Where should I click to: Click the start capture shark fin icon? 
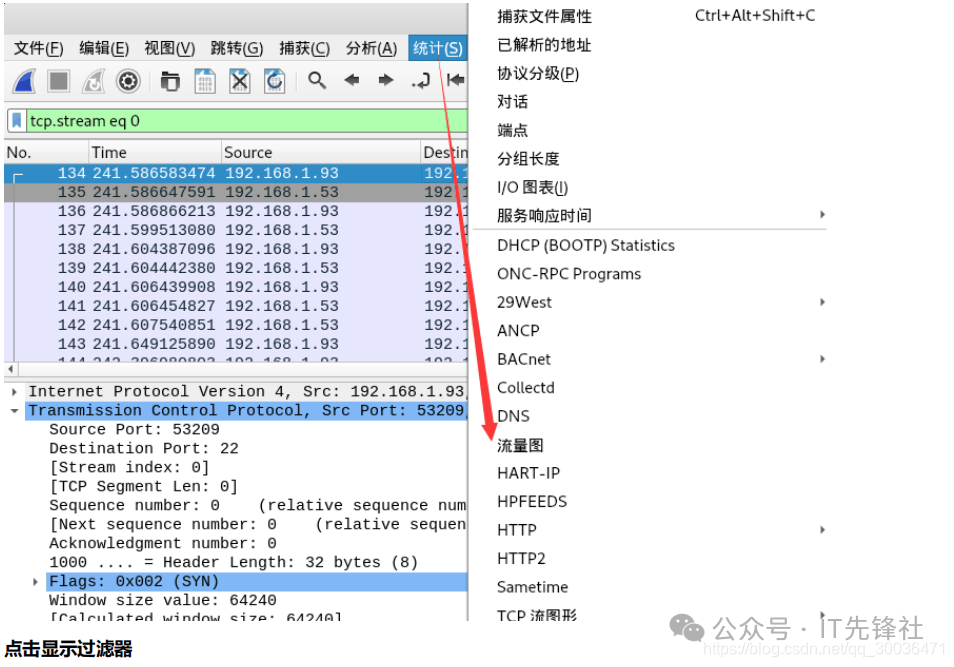click(x=25, y=81)
